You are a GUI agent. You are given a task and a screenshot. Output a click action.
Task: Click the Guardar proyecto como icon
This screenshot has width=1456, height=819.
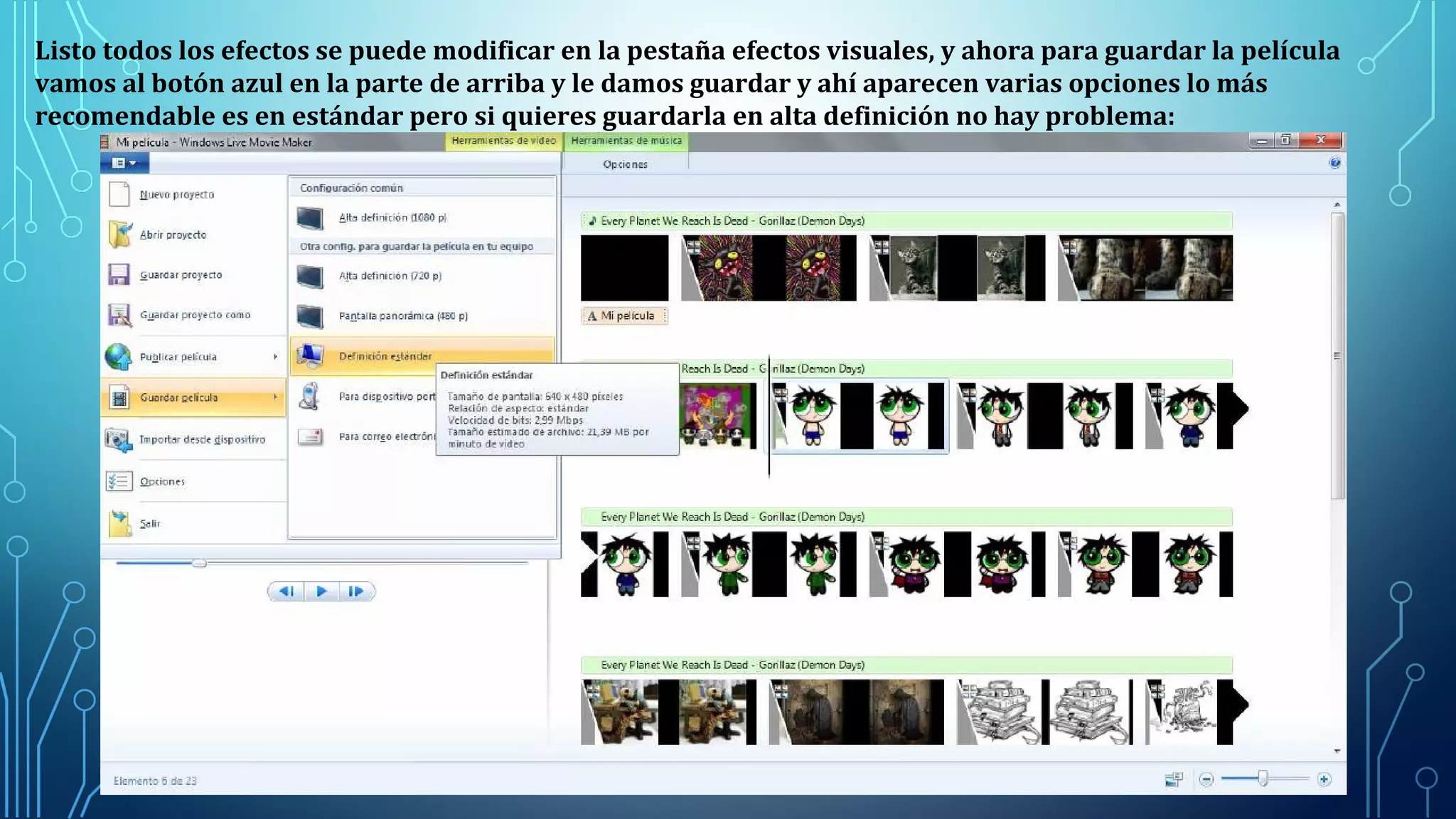tap(119, 314)
